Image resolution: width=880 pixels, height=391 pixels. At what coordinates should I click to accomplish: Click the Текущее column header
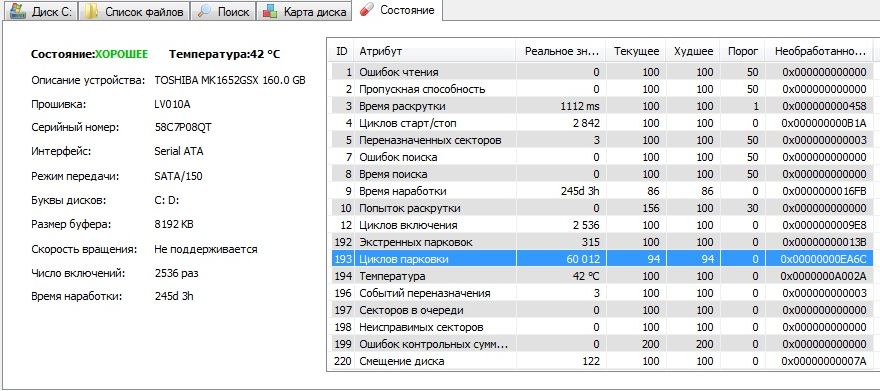pyautogui.click(x=636, y=51)
